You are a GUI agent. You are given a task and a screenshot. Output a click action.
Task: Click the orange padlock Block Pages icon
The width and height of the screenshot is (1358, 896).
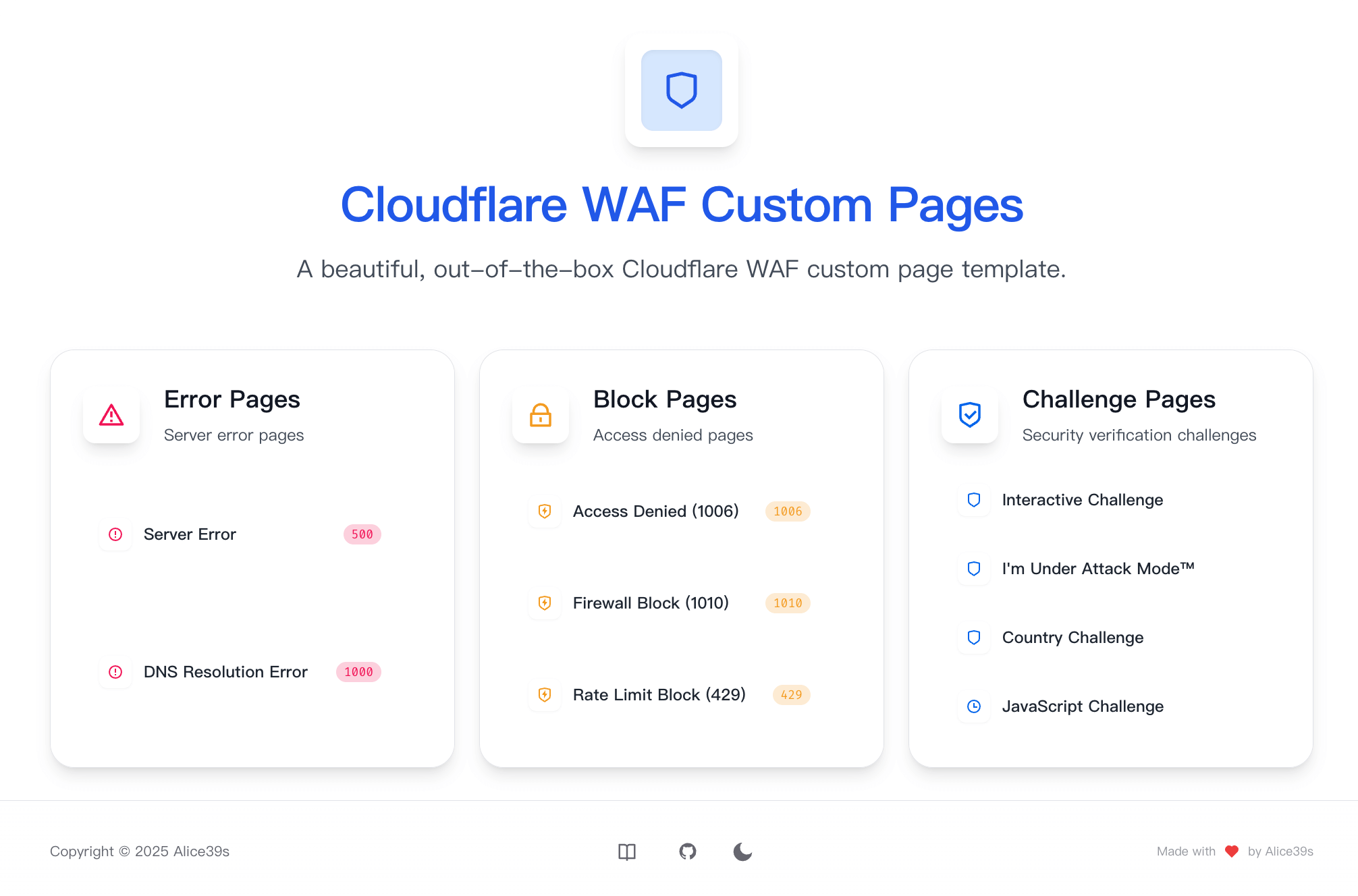(x=541, y=415)
